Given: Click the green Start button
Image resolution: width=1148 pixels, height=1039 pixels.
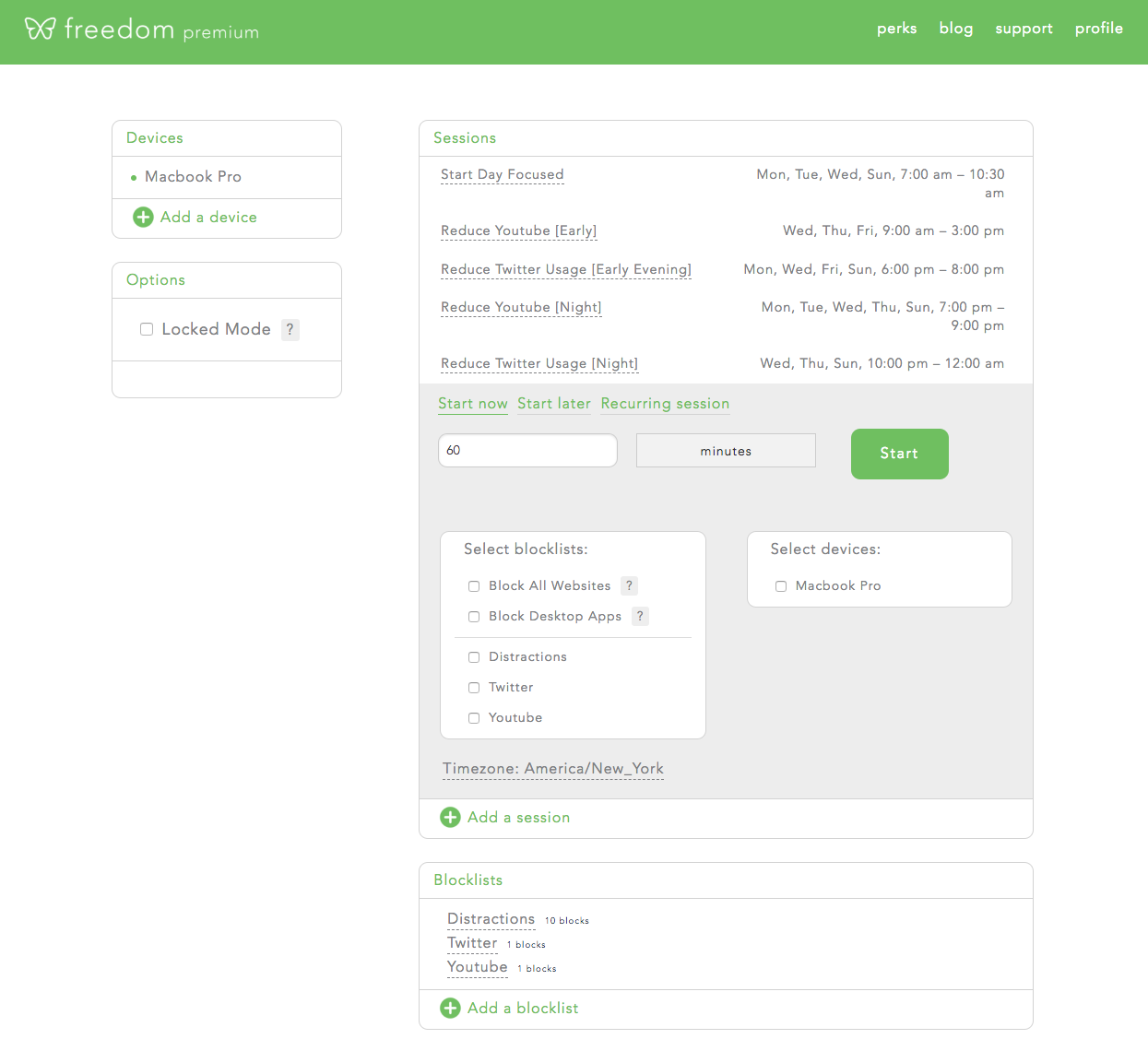Looking at the screenshot, I should (x=900, y=454).
